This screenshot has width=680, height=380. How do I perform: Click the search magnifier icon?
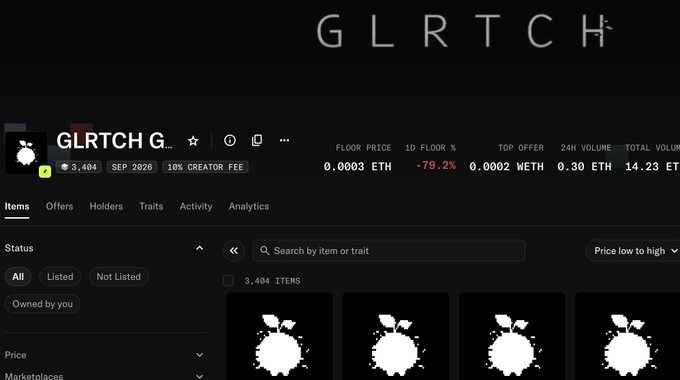(264, 251)
